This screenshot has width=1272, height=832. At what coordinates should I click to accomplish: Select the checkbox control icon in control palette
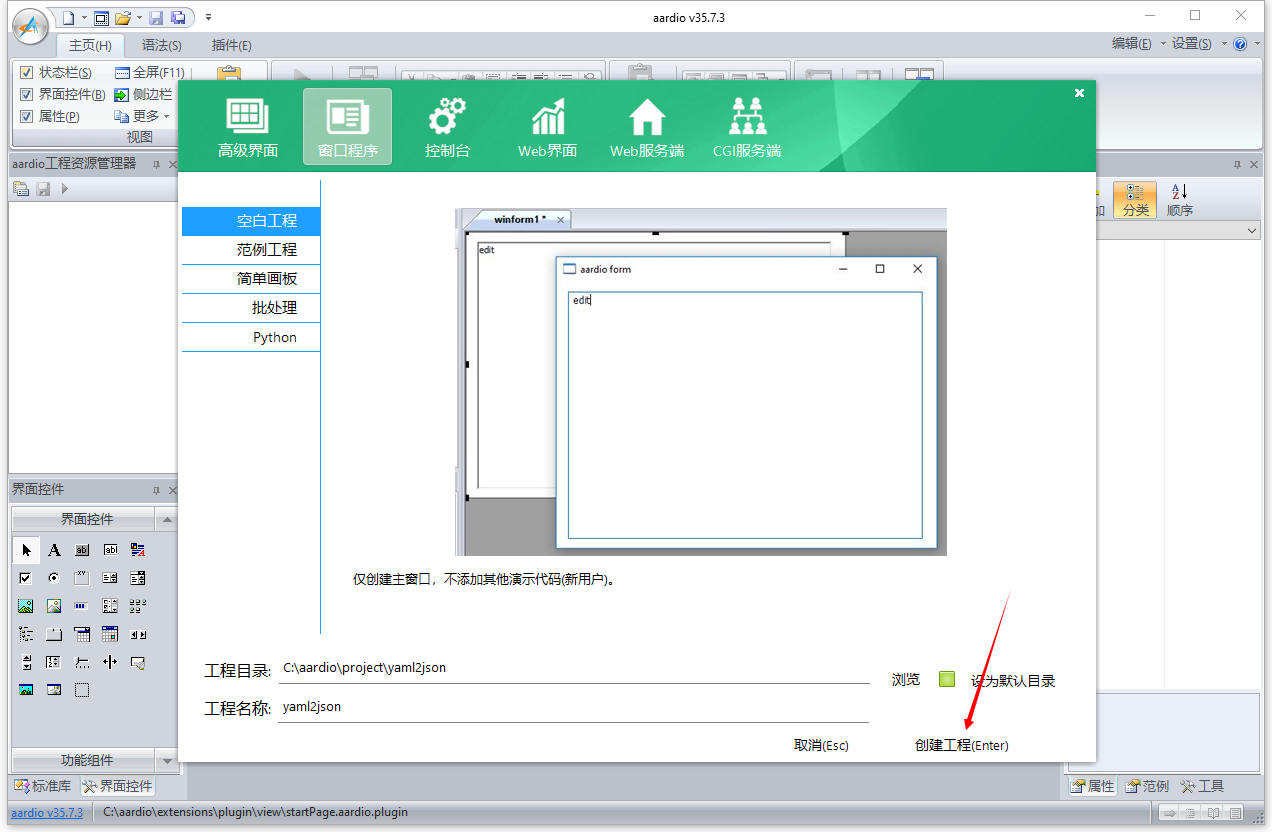click(x=25, y=577)
